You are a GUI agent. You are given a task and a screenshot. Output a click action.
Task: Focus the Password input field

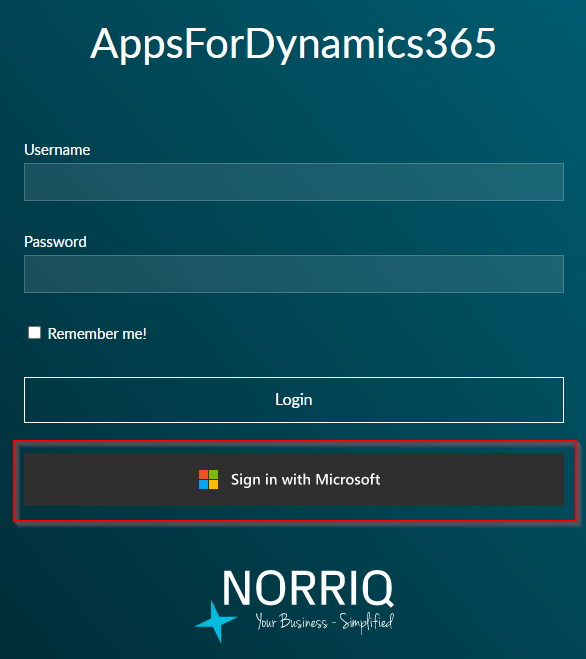pos(294,274)
